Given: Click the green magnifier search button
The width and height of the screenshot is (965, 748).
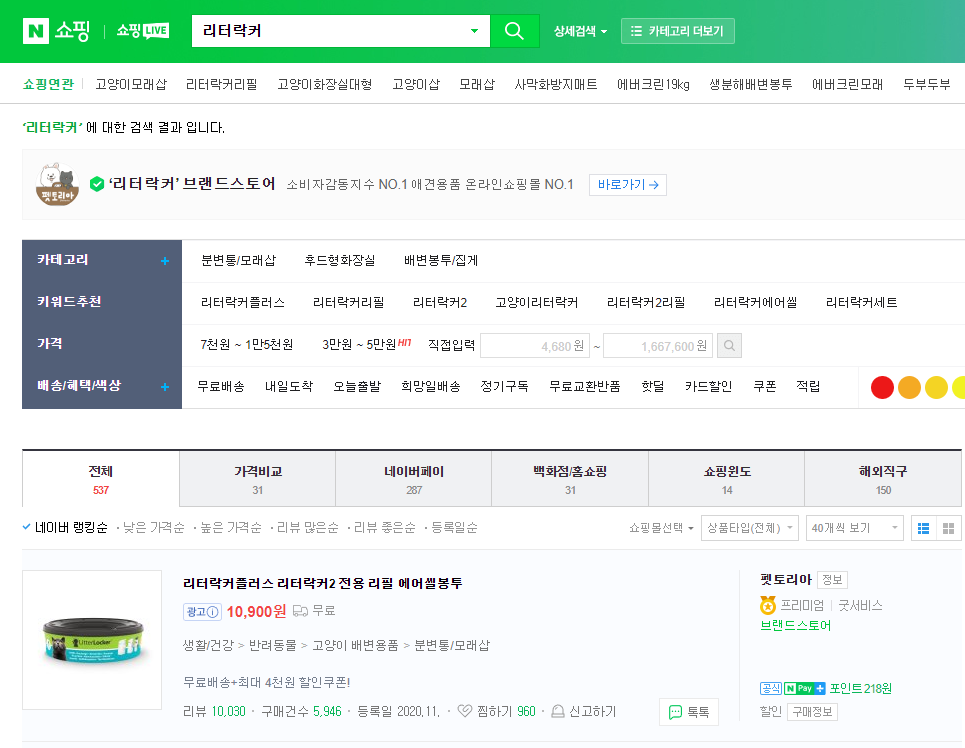Looking at the screenshot, I should pyautogui.click(x=514, y=31).
